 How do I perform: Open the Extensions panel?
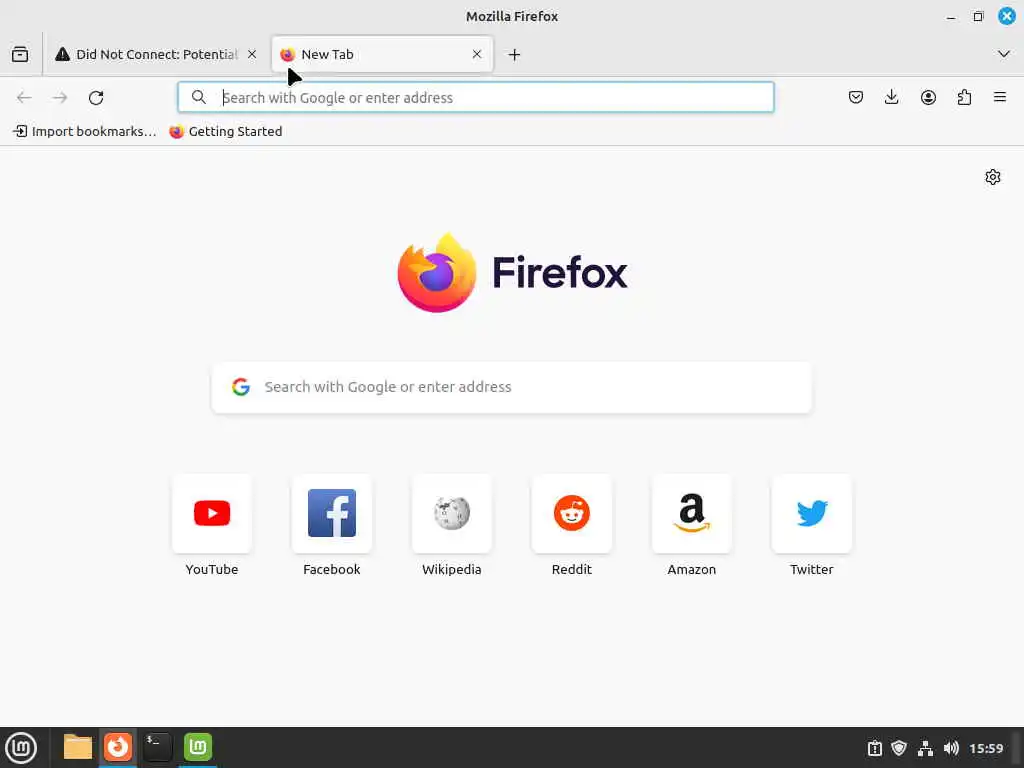click(964, 97)
